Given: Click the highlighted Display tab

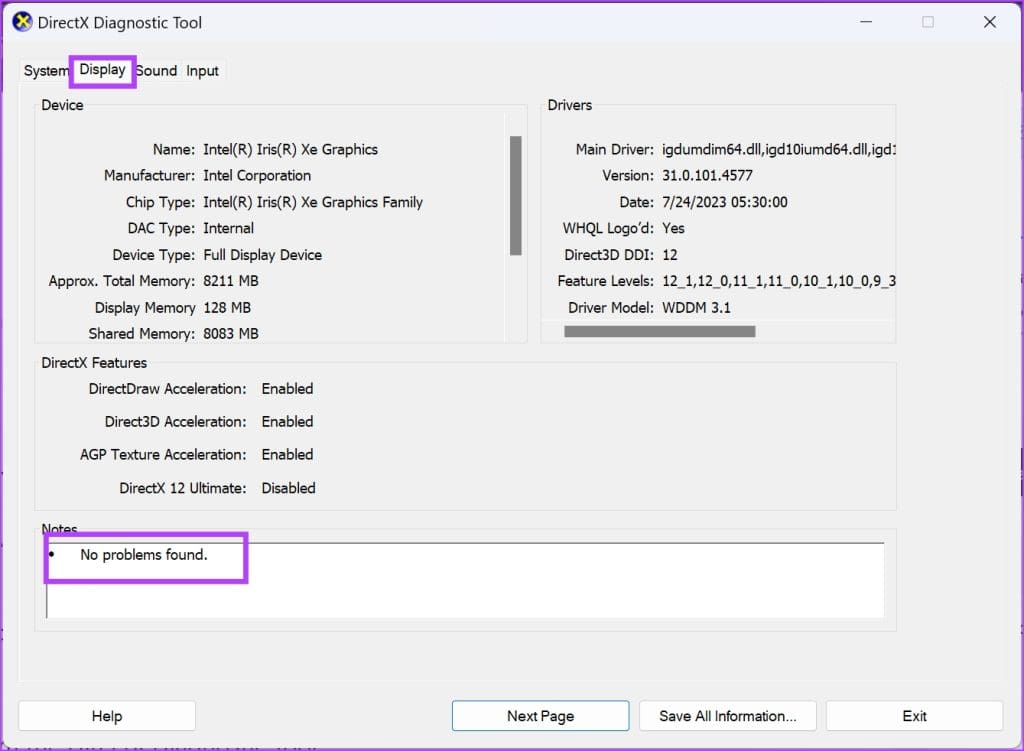Looking at the screenshot, I should pyautogui.click(x=102, y=70).
